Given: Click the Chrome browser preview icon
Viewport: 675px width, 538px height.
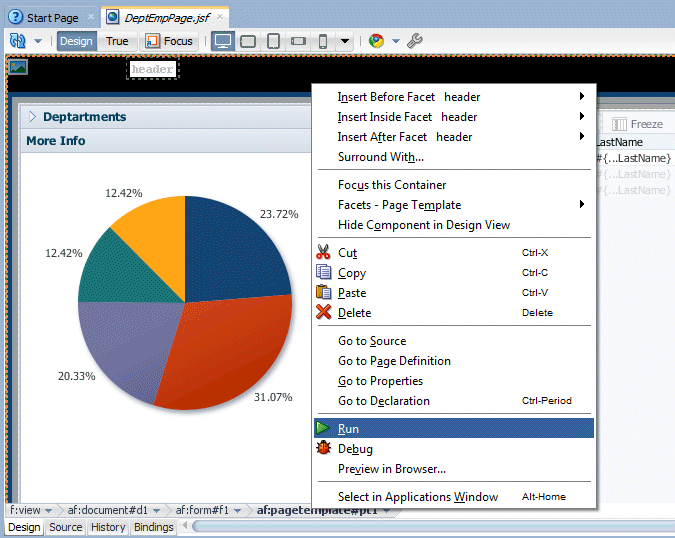Looking at the screenshot, I should click(376, 41).
